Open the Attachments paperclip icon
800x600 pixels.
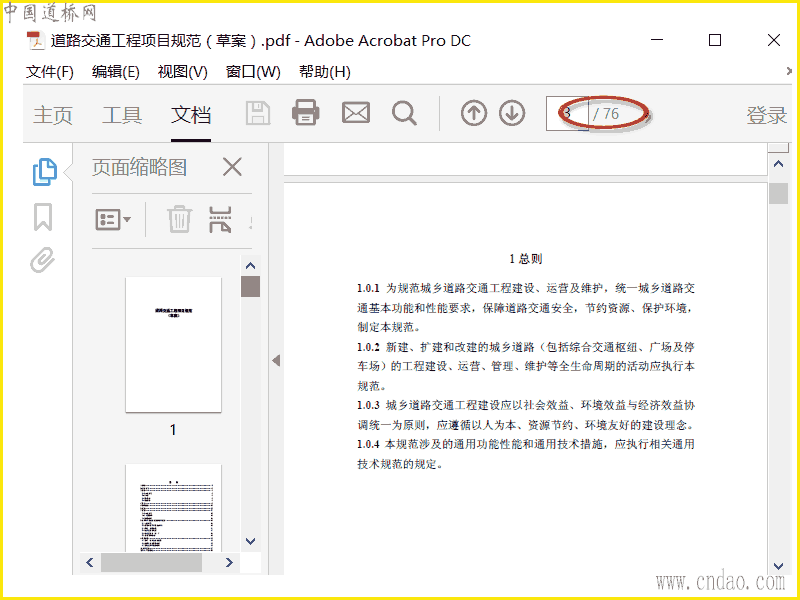(x=42, y=260)
